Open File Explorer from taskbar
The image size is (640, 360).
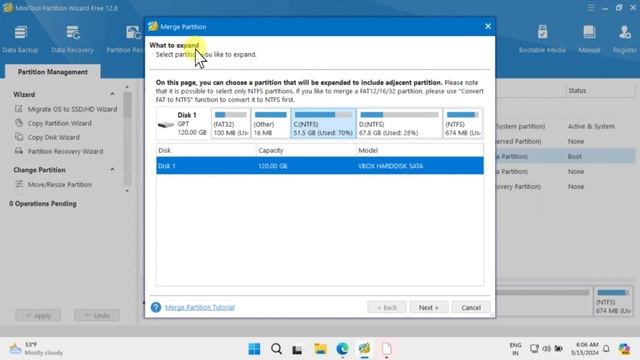320,349
